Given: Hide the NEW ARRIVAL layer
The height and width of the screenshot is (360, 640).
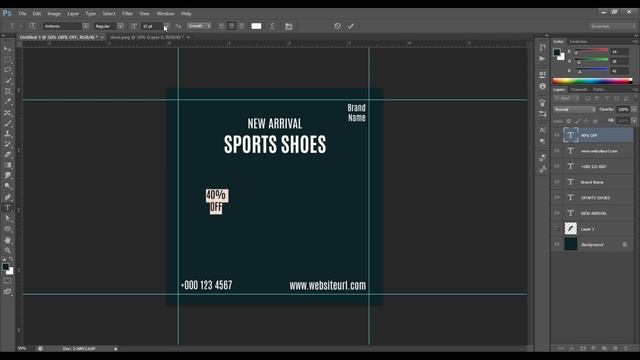Looking at the screenshot, I should [557, 213].
